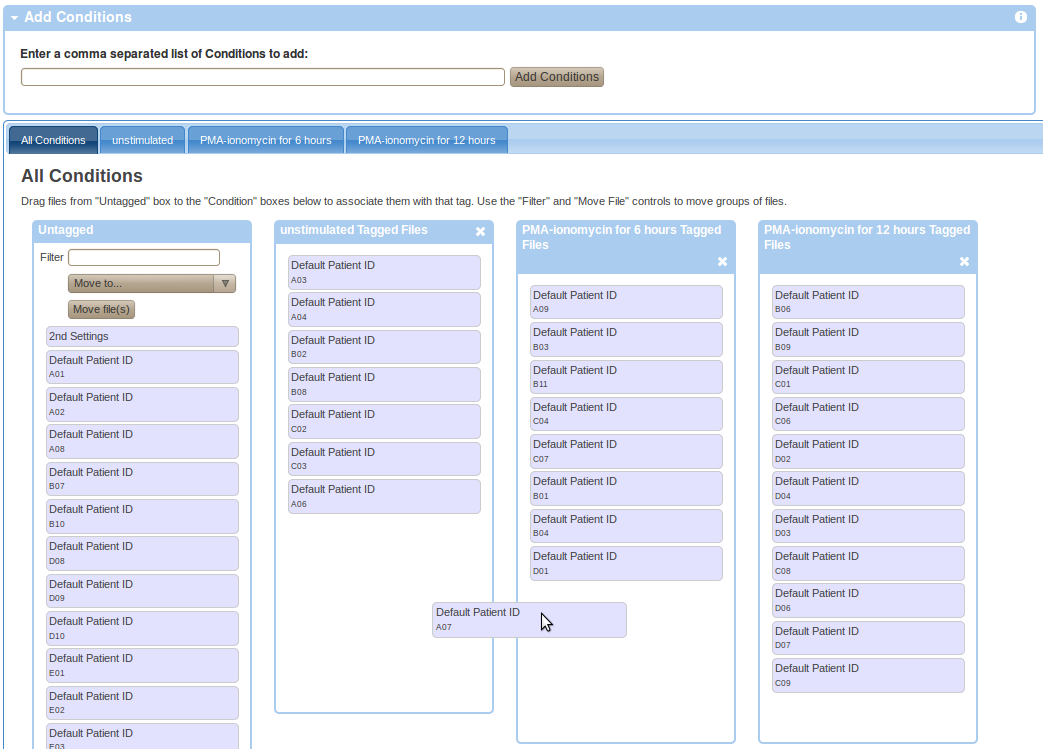Select Default Patient ID A09 in 6 hours box
The image size is (1043, 749).
625,301
